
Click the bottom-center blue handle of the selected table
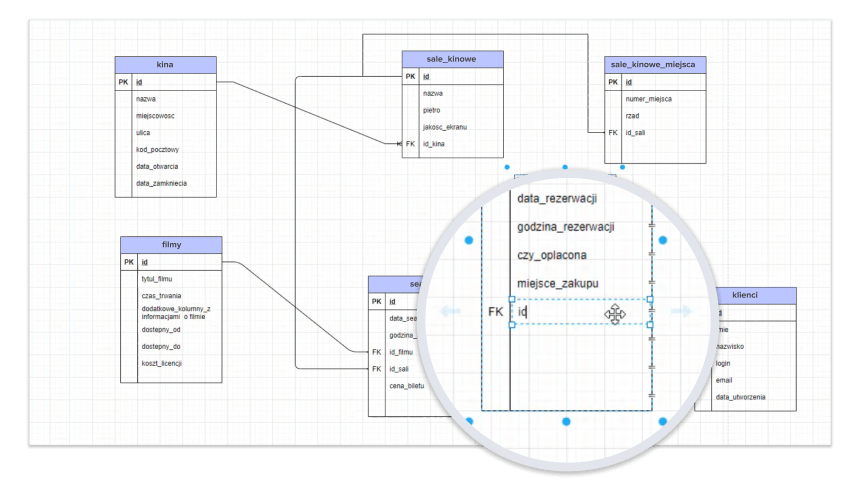[x=566, y=422]
